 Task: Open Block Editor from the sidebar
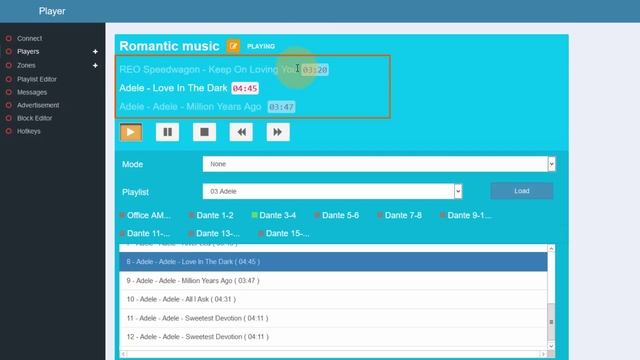tap(34, 118)
